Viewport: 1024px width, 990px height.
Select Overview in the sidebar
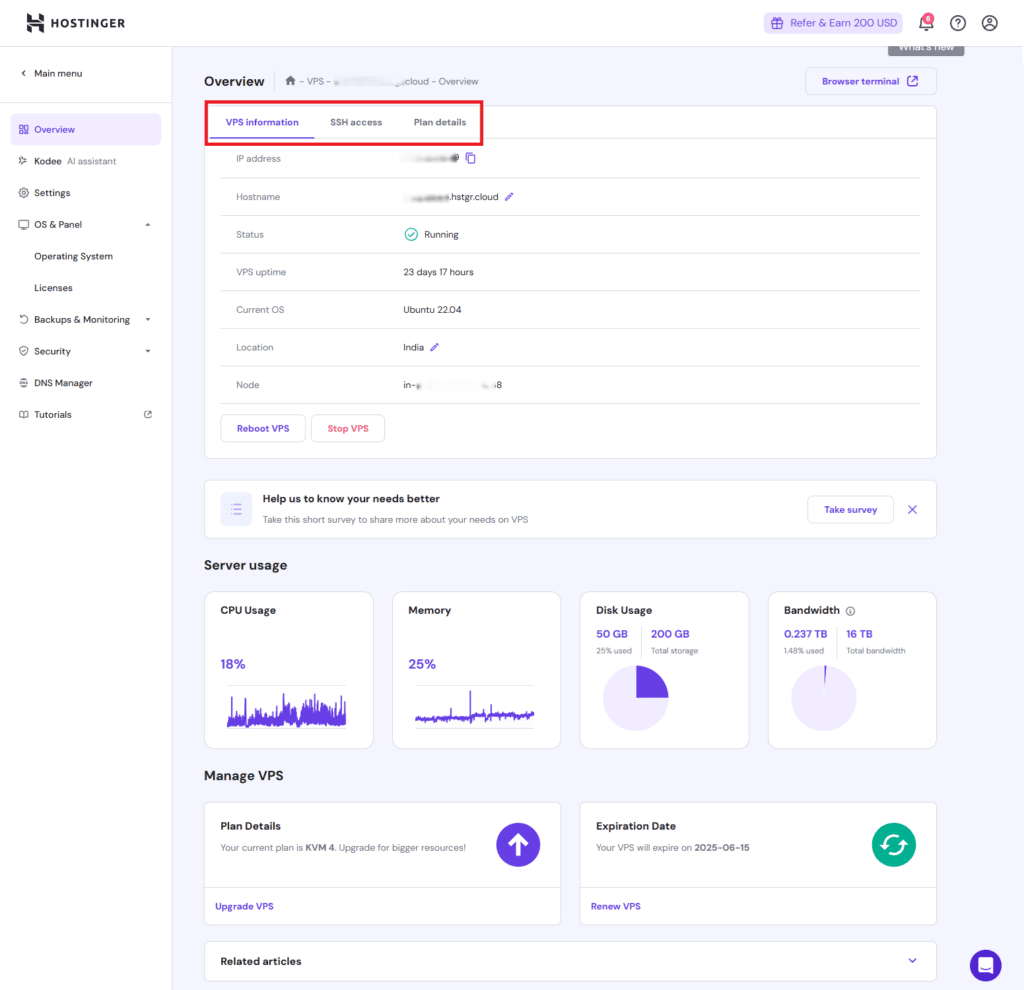(86, 129)
